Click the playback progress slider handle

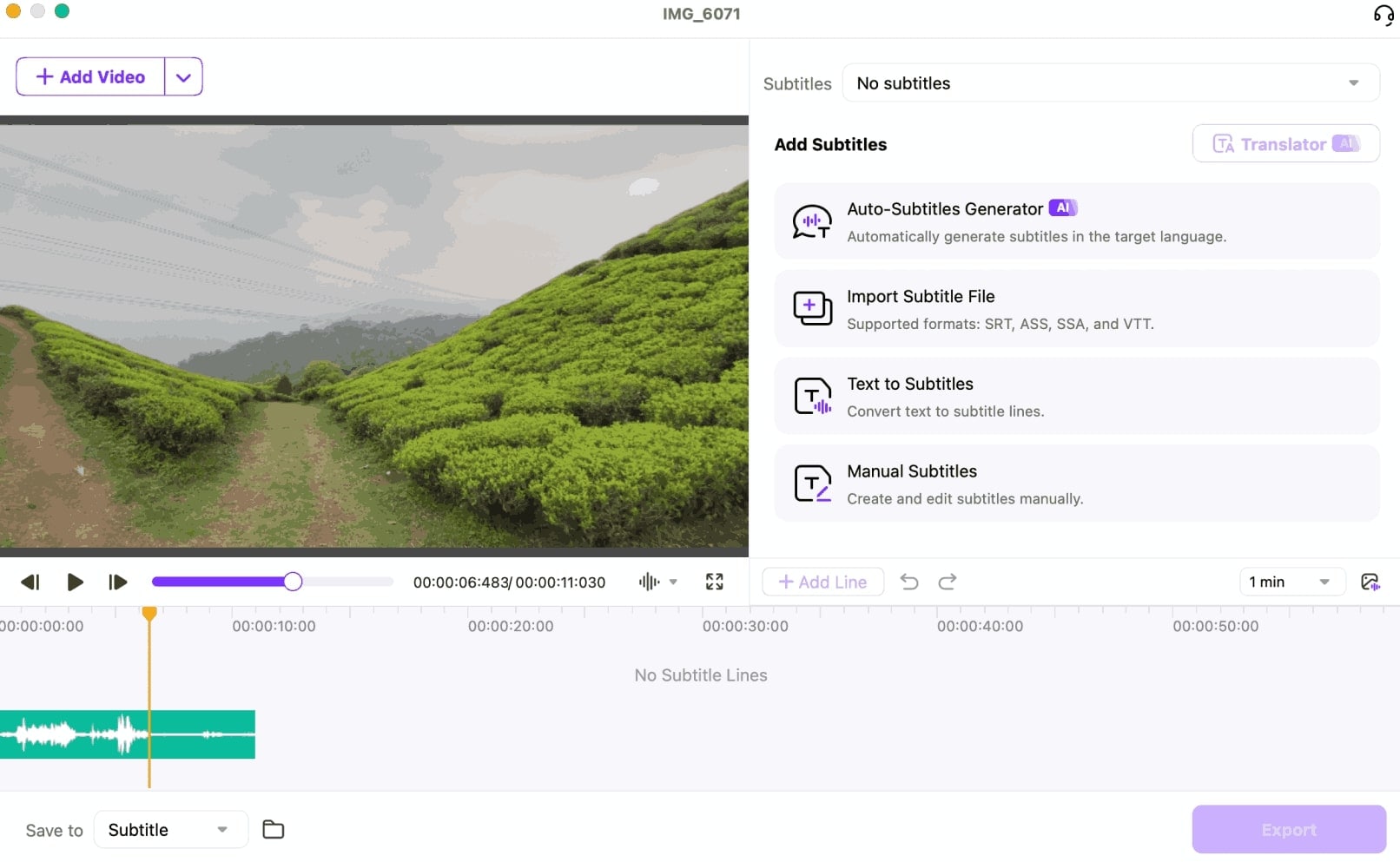tap(293, 582)
